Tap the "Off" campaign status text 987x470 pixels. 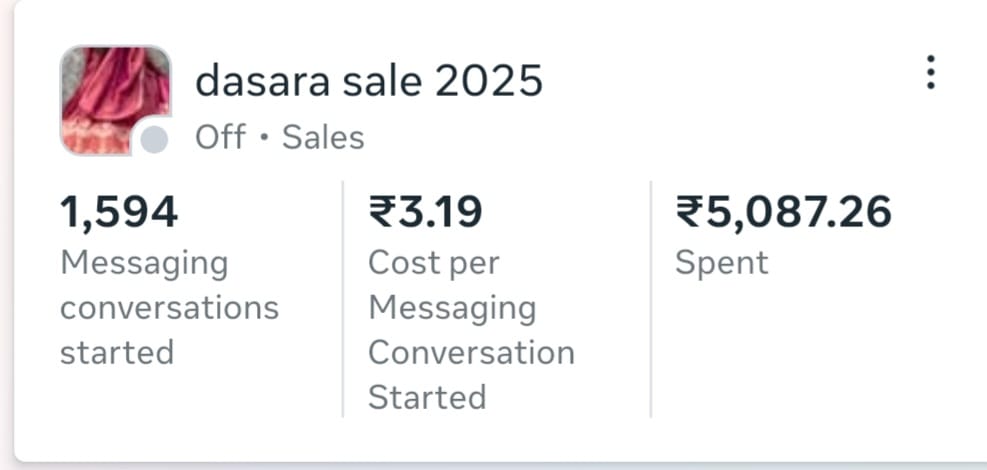(x=220, y=137)
